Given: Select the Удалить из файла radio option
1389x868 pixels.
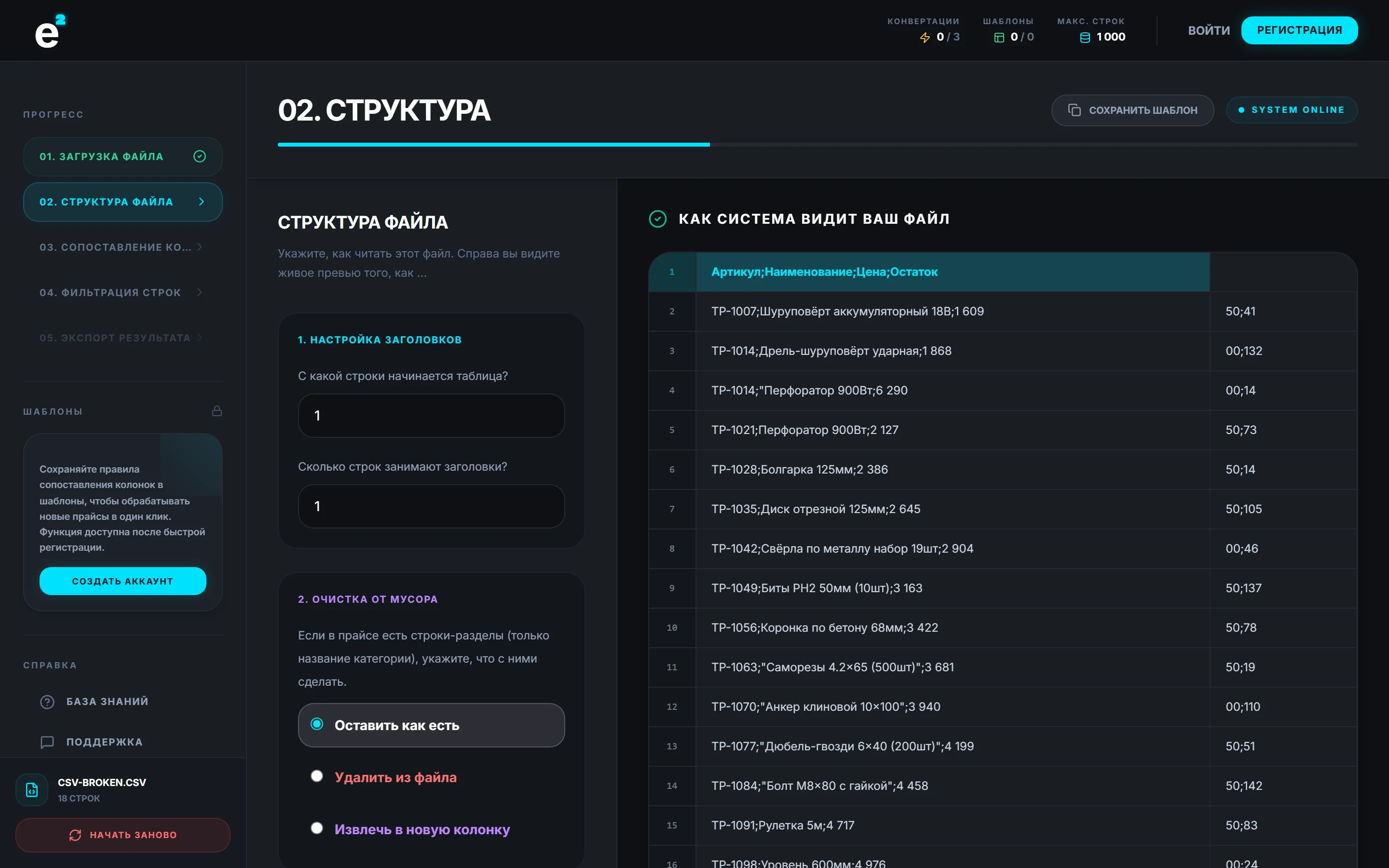Looking at the screenshot, I should pyautogui.click(x=317, y=776).
